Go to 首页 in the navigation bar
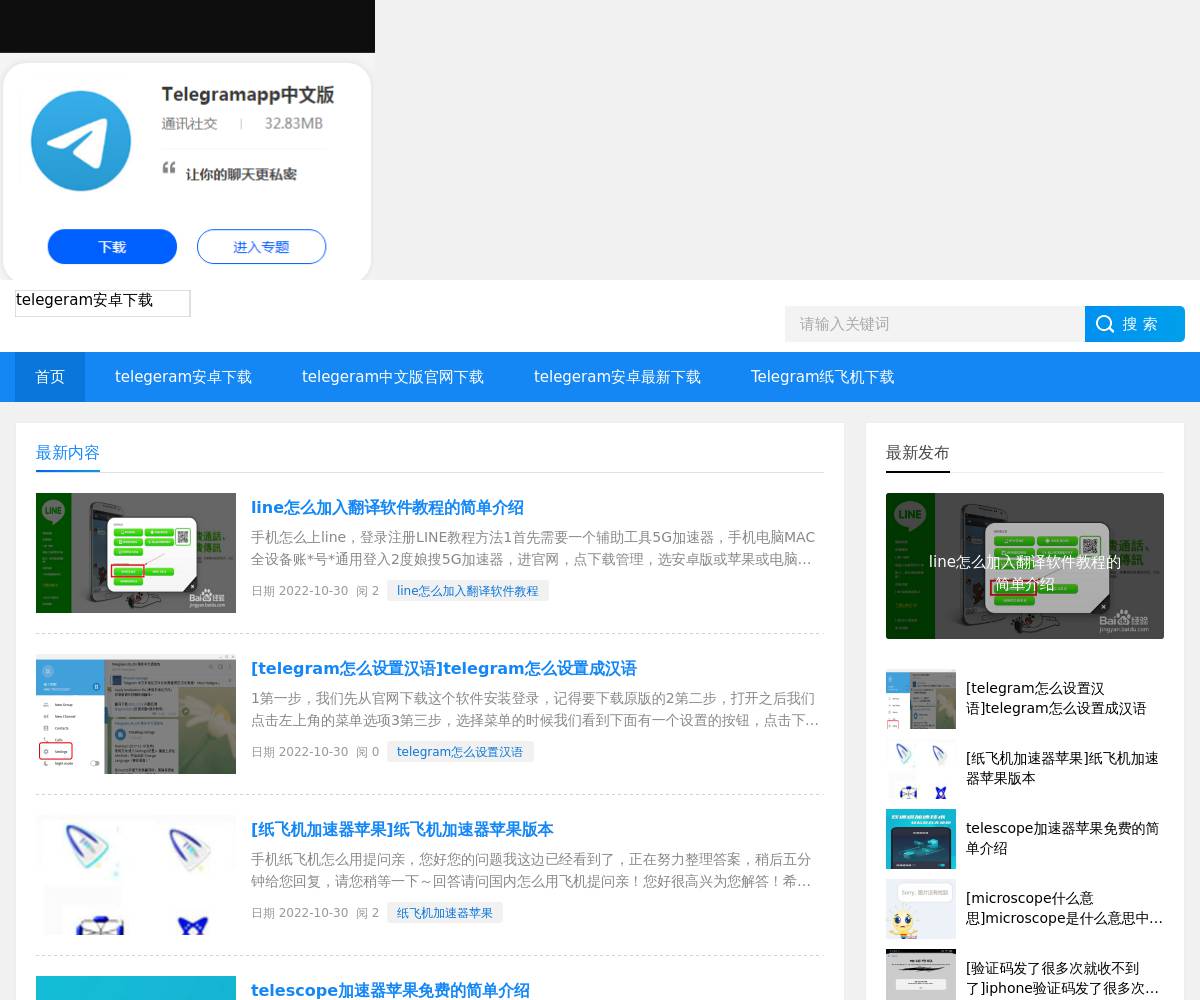 50,377
